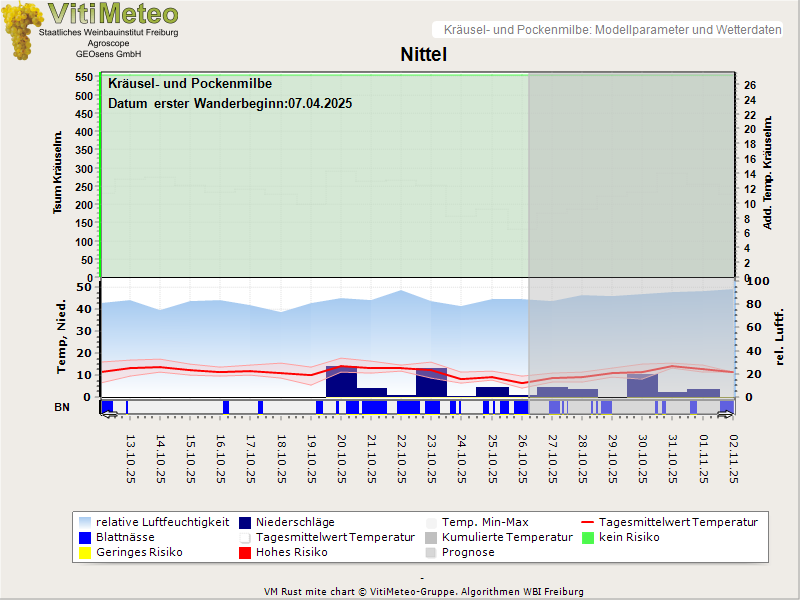Select the kein Risiko green swatch

pyautogui.click(x=588, y=537)
